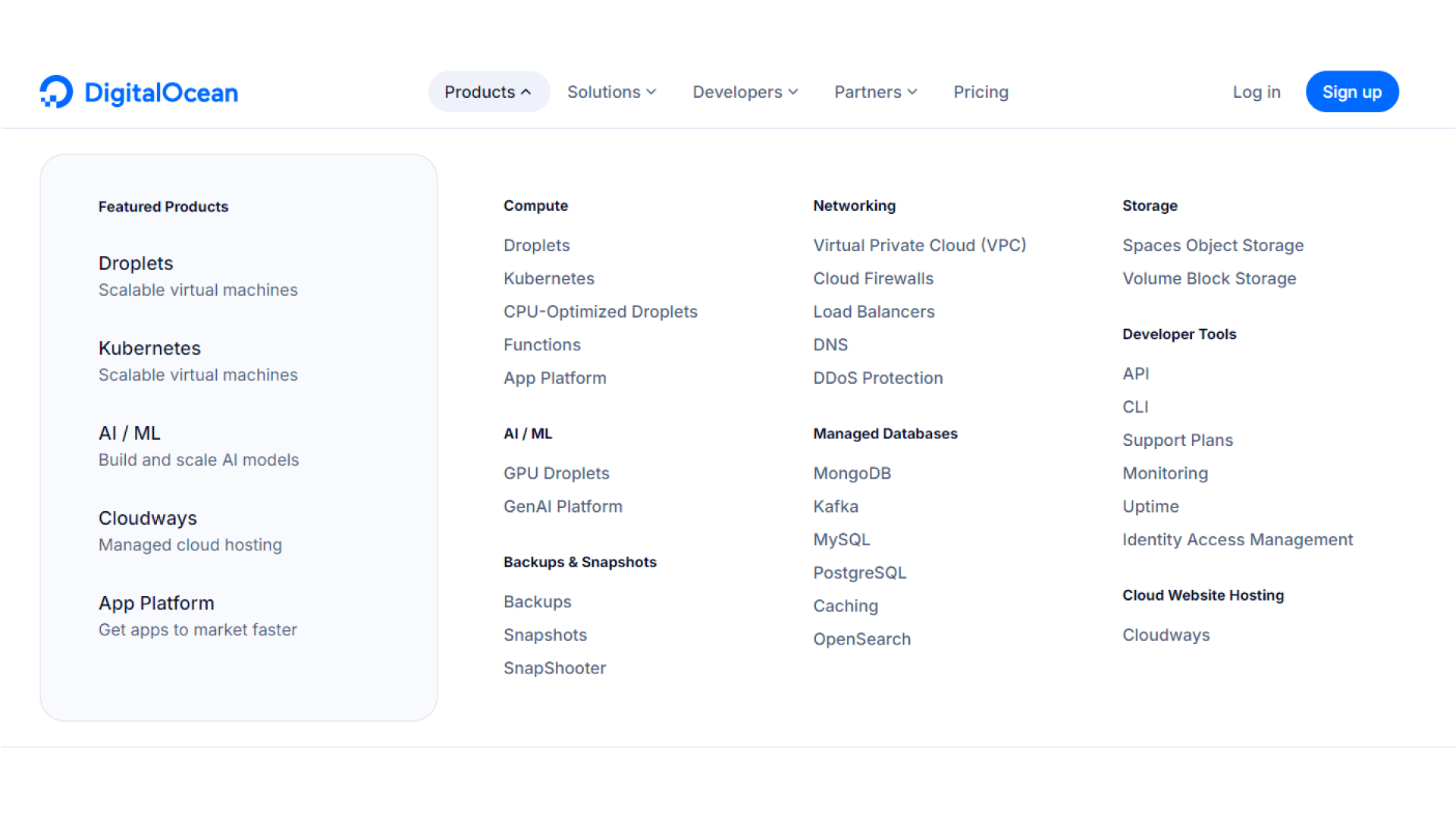Open Virtual Private Cloud (VPC)
The height and width of the screenshot is (819, 1456).
(920, 245)
